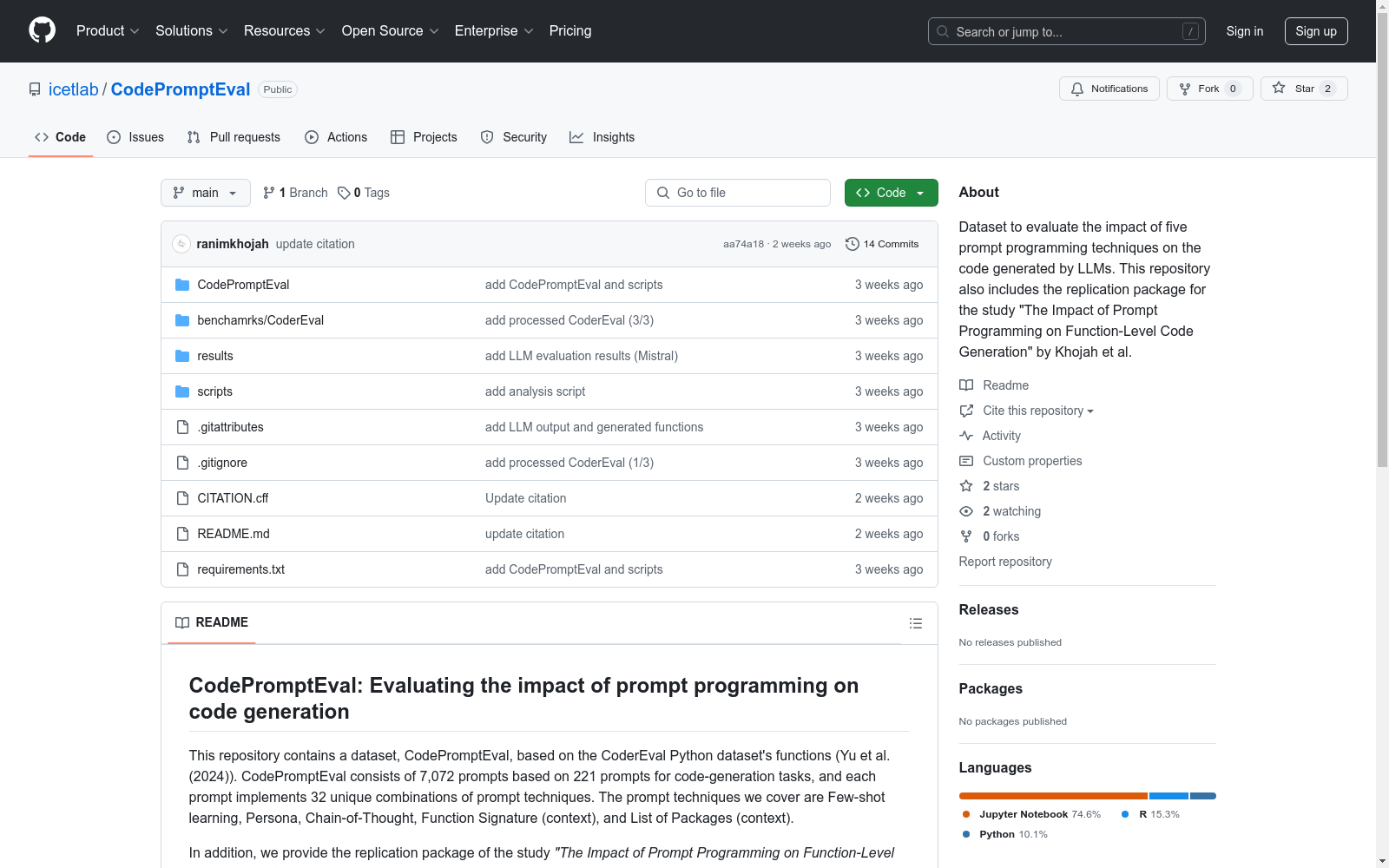Open commit hash aa74a18 link
This screenshot has height=868, width=1389.
(x=743, y=244)
